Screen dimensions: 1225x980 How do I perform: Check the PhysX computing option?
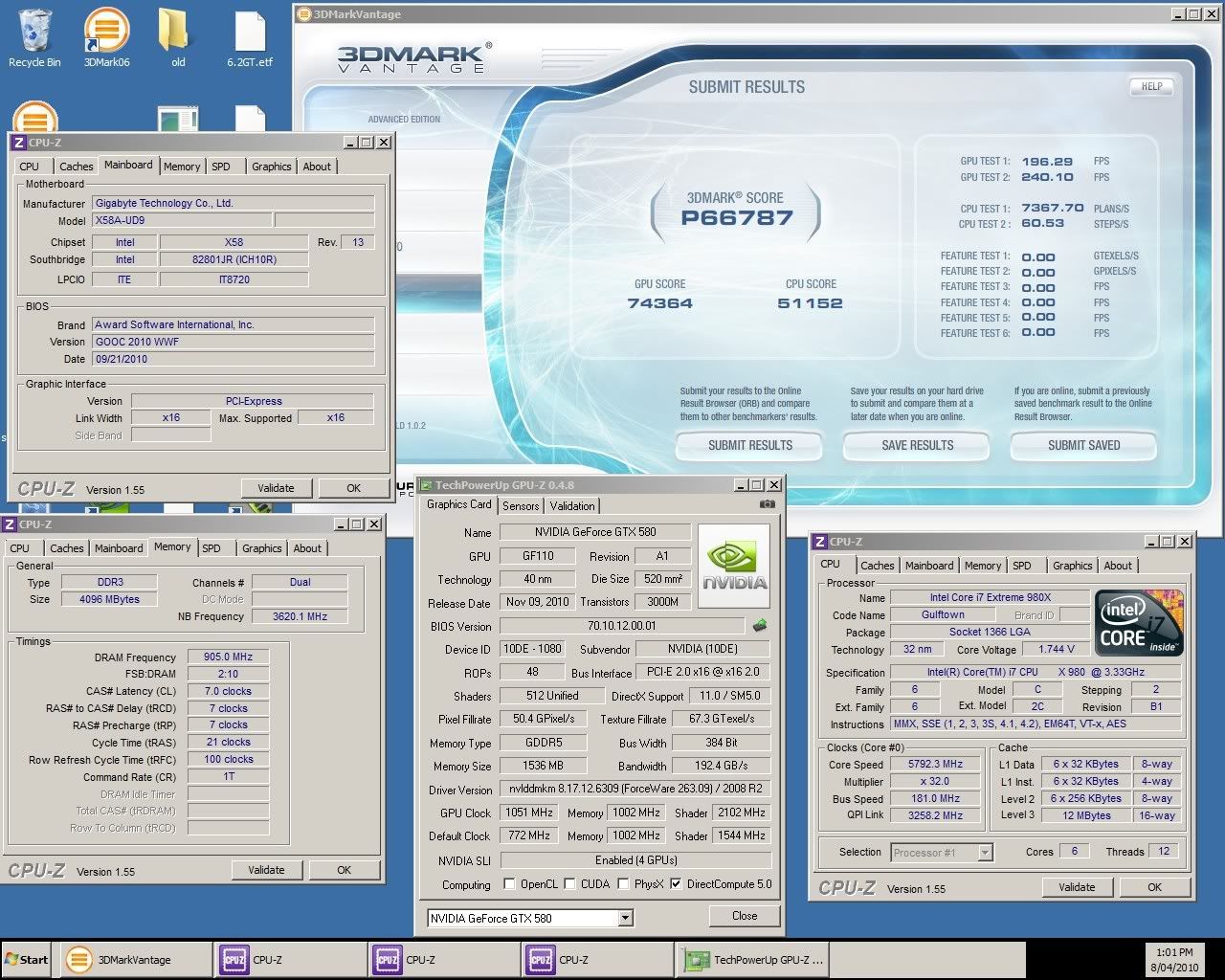tap(623, 884)
